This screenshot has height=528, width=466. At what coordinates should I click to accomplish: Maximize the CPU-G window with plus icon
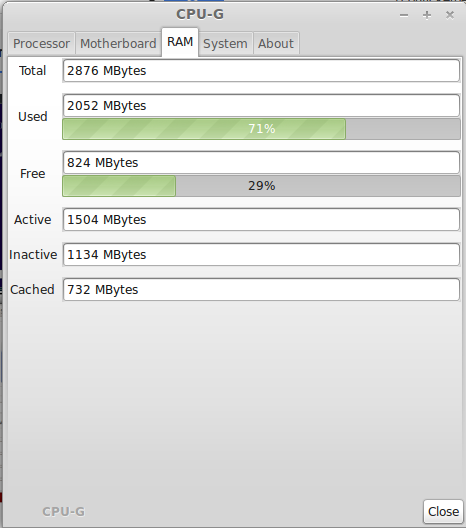click(x=427, y=15)
